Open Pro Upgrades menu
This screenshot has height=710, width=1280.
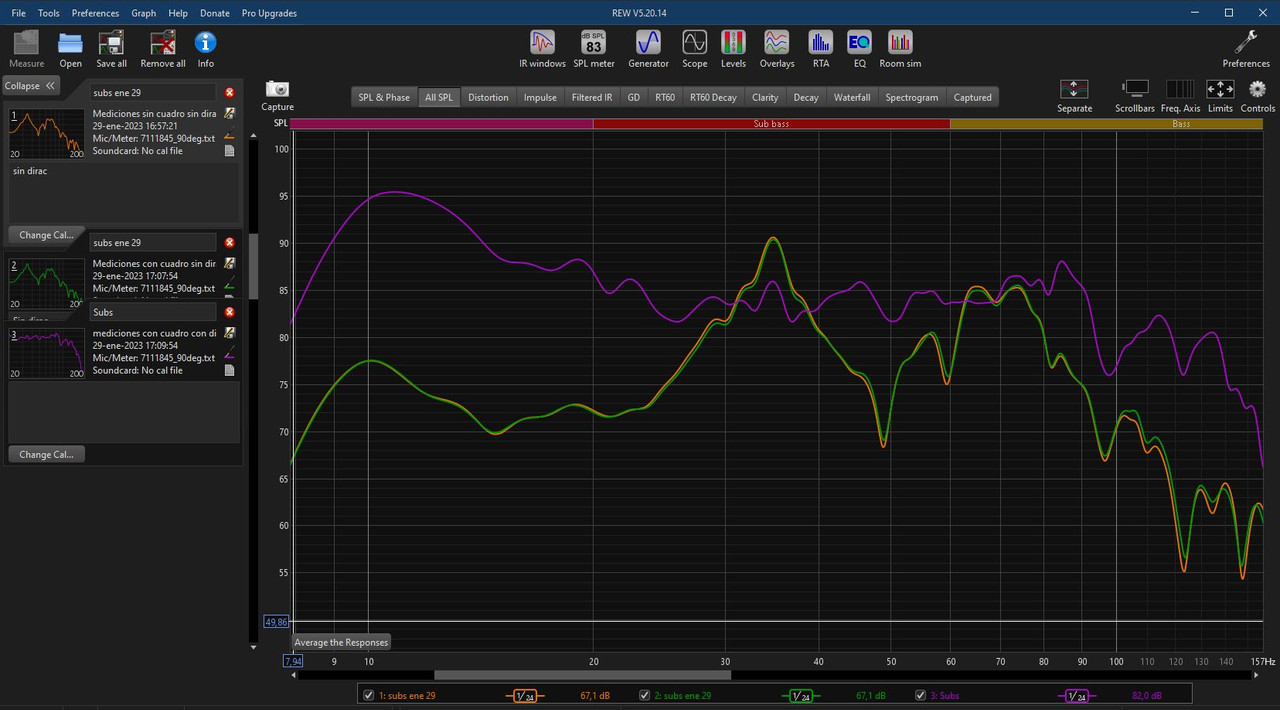point(269,13)
